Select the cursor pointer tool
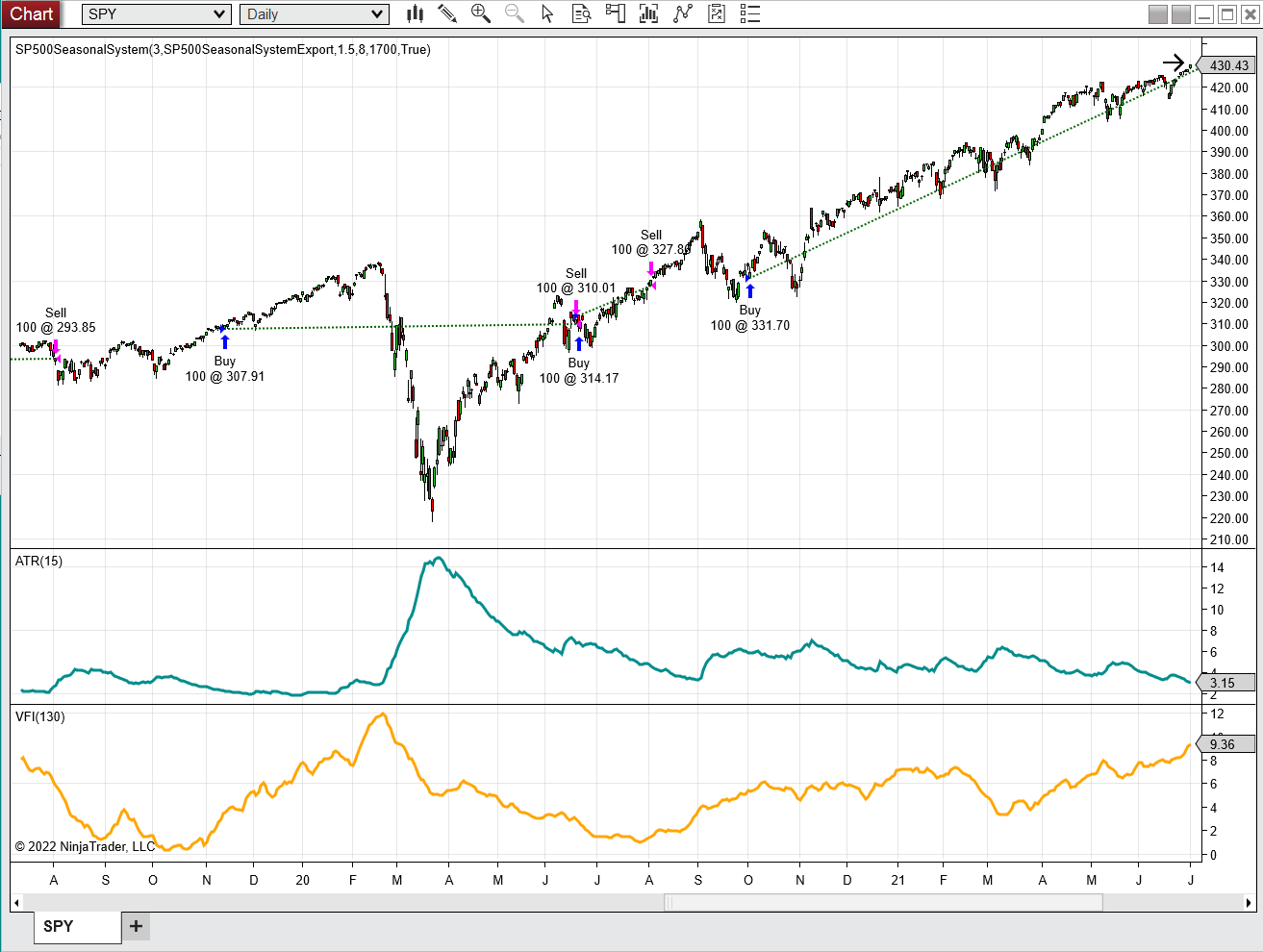The width and height of the screenshot is (1263, 952). (x=547, y=13)
